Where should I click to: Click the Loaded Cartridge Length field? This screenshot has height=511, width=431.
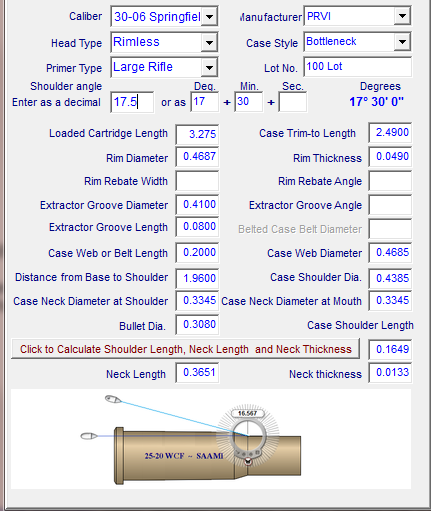(197, 134)
